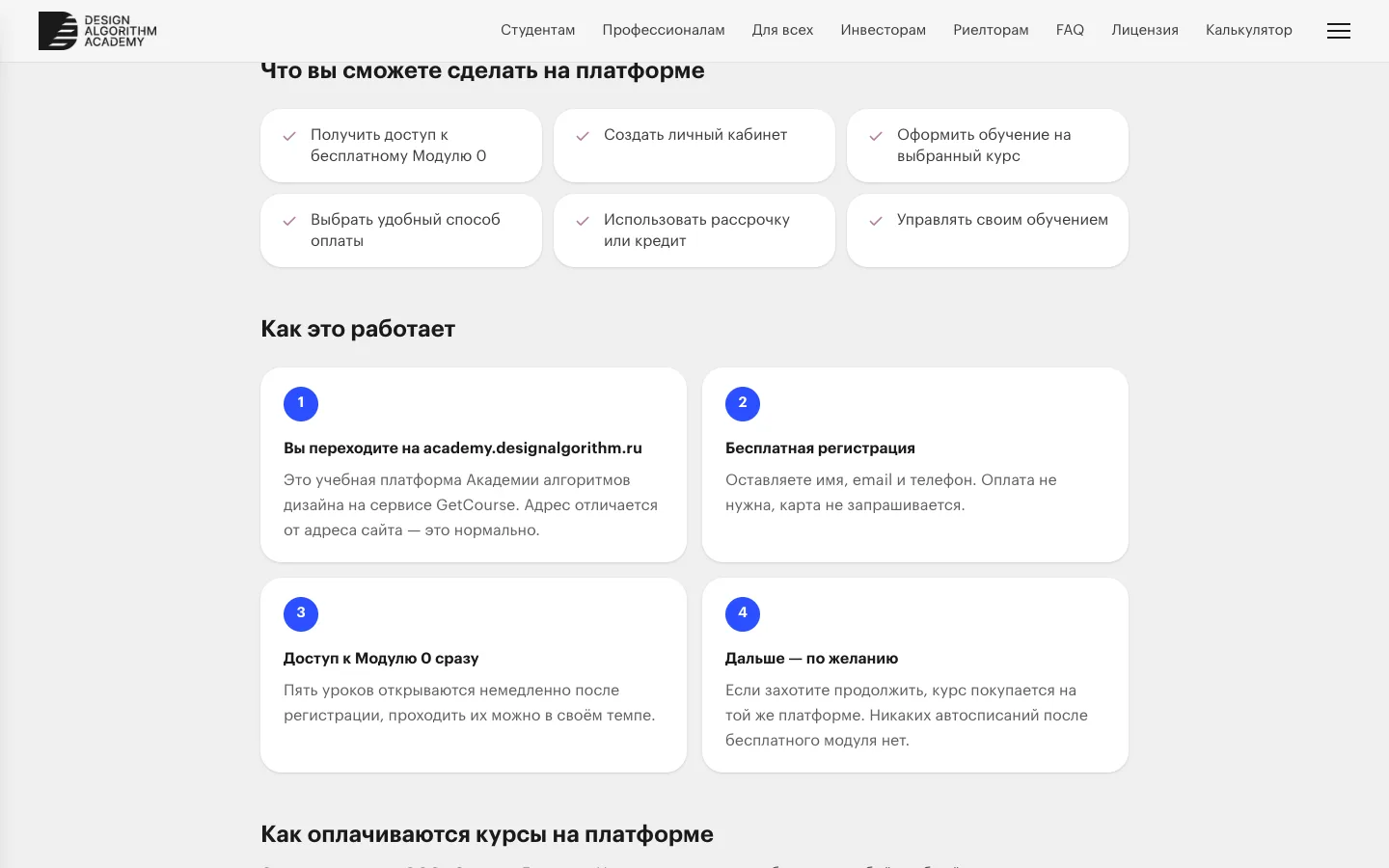The height and width of the screenshot is (868, 1389).
Task: Click text 'Оформить обучение на выбранный курс'
Action: [x=984, y=146]
